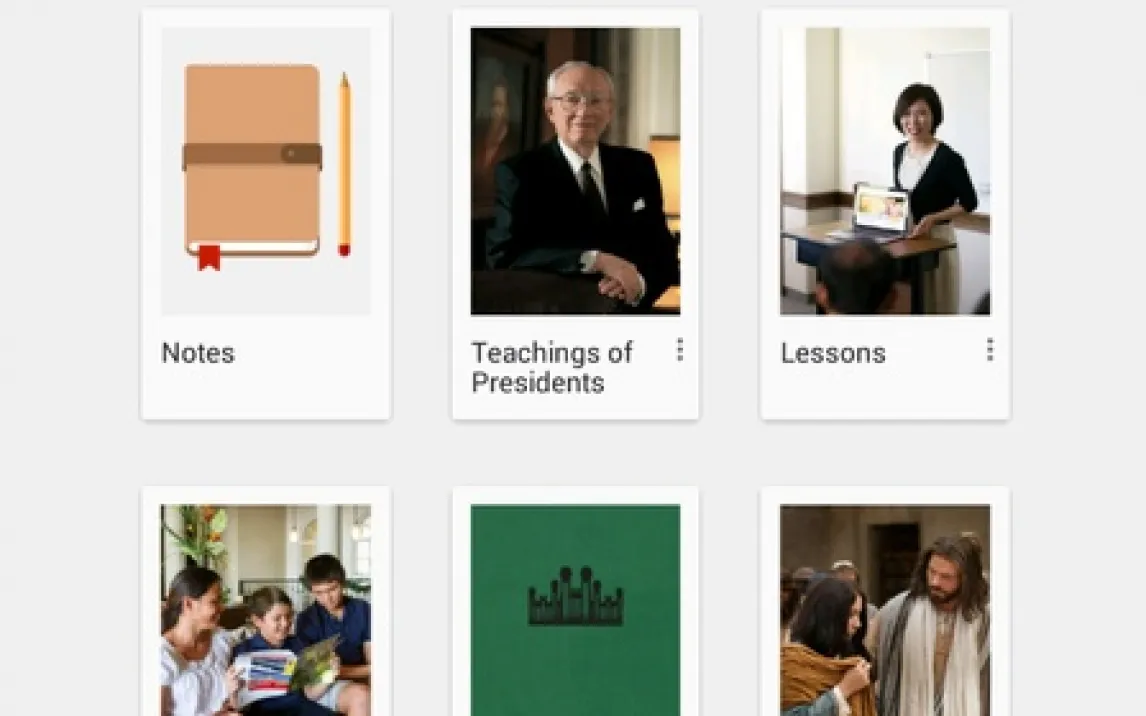Open the portrait thumbnail of elderly man
This screenshot has width=1146, height=716.
(575, 171)
